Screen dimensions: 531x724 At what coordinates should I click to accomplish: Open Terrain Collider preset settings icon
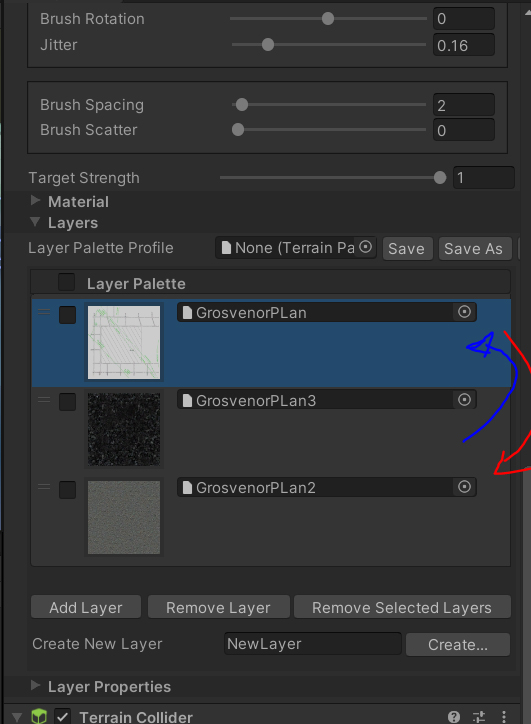[479, 717]
